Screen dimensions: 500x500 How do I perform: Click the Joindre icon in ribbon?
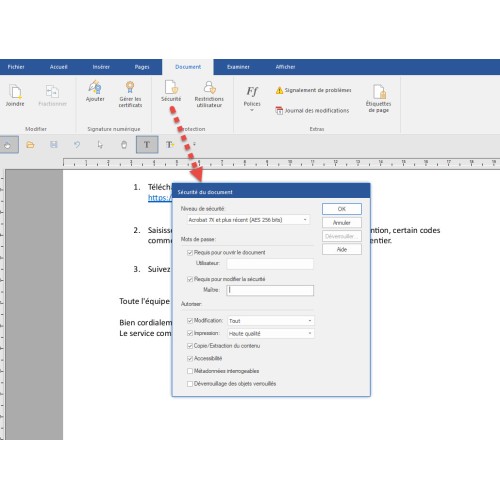15,92
